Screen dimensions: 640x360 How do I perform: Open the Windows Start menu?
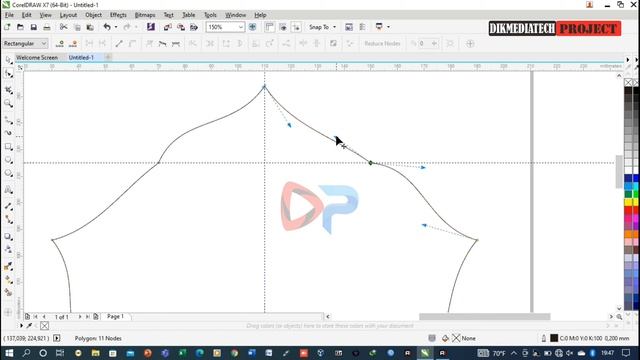9,353
